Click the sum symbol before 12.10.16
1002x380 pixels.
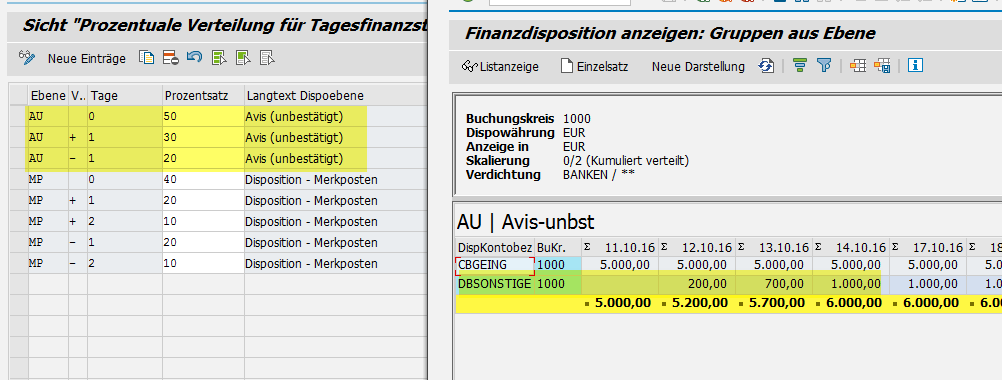tap(665, 247)
